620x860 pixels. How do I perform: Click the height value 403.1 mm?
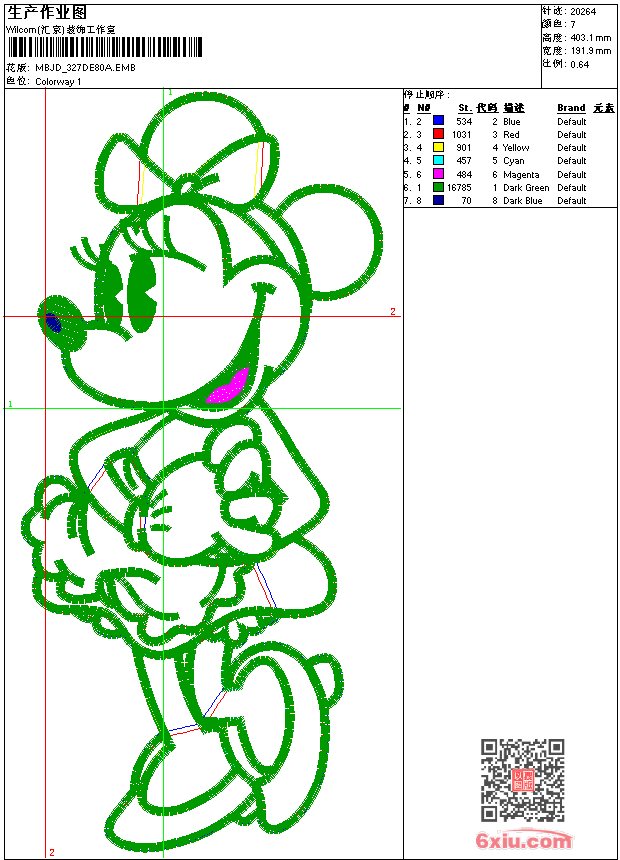coord(590,38)
